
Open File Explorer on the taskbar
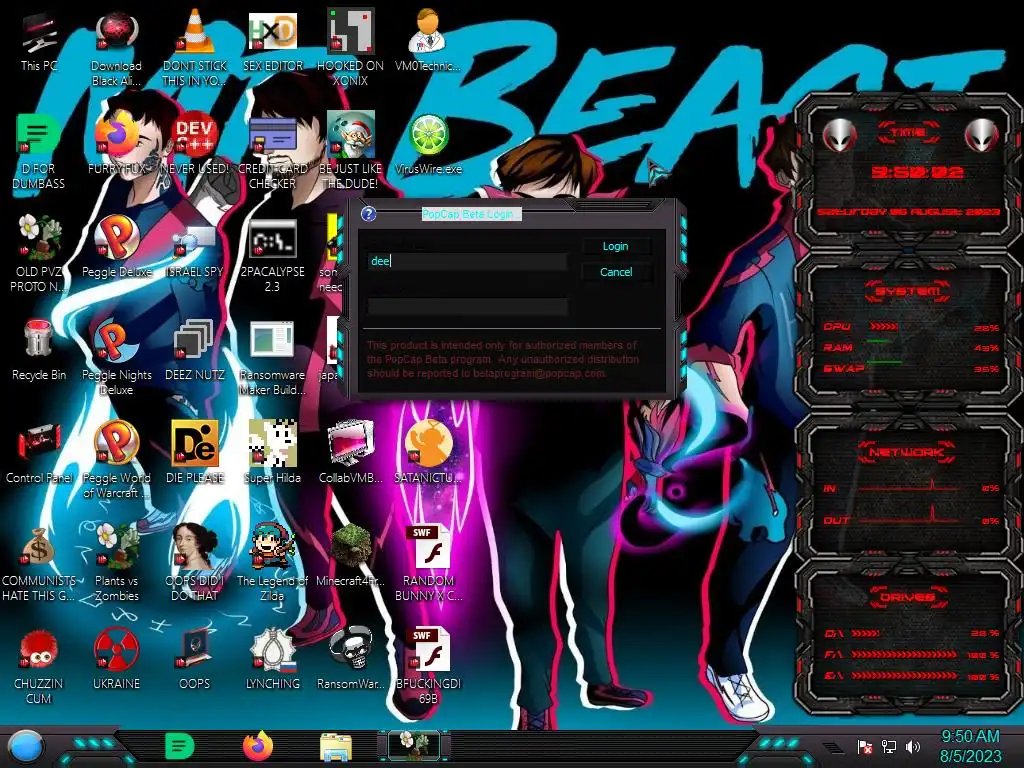pyautogui.click(x=336, y=747)
